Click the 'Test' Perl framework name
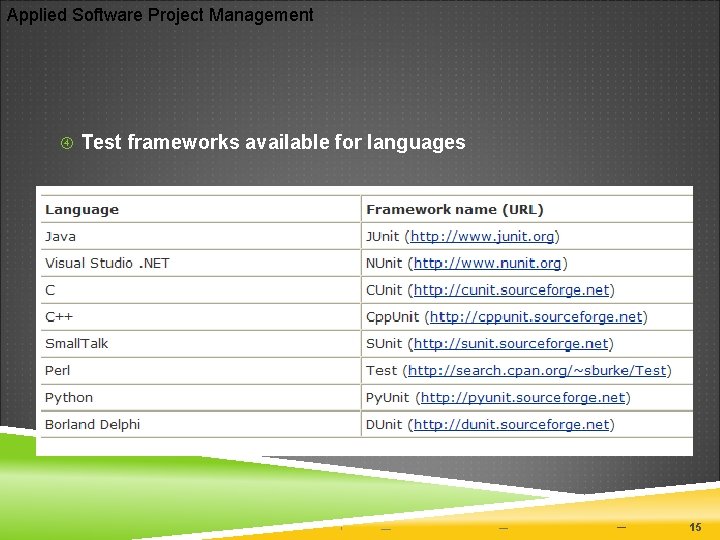Viewport: 720px width, 540px height. pos(381,371)
